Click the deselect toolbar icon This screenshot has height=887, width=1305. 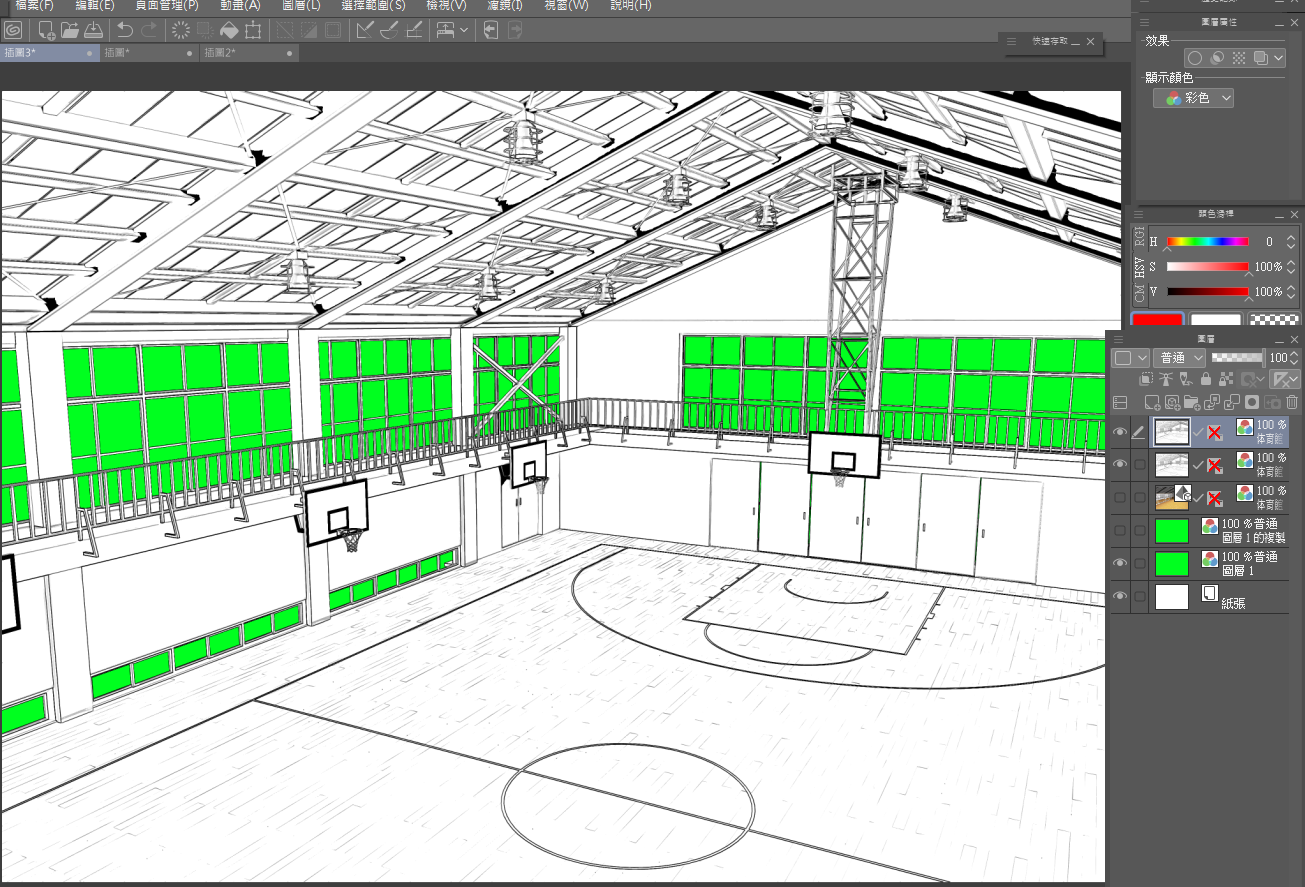tap(285, 30)
